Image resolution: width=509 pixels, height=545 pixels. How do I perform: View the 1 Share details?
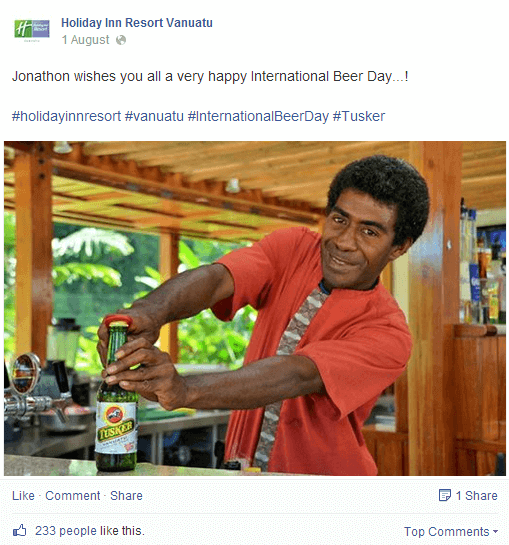476,495
